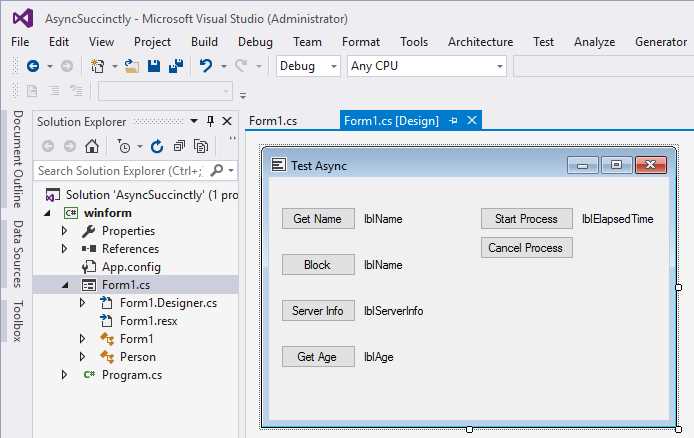Viewport: 694px width, 438px height.
Task: Select the Server Info button
Action: pos(318,311)
